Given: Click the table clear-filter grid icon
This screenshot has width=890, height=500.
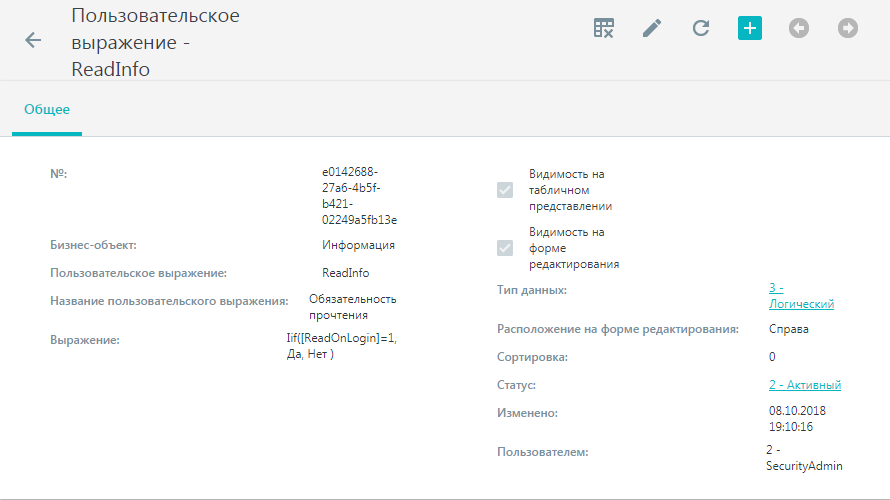Looking at the screenshot, I should tap(603, 28).
